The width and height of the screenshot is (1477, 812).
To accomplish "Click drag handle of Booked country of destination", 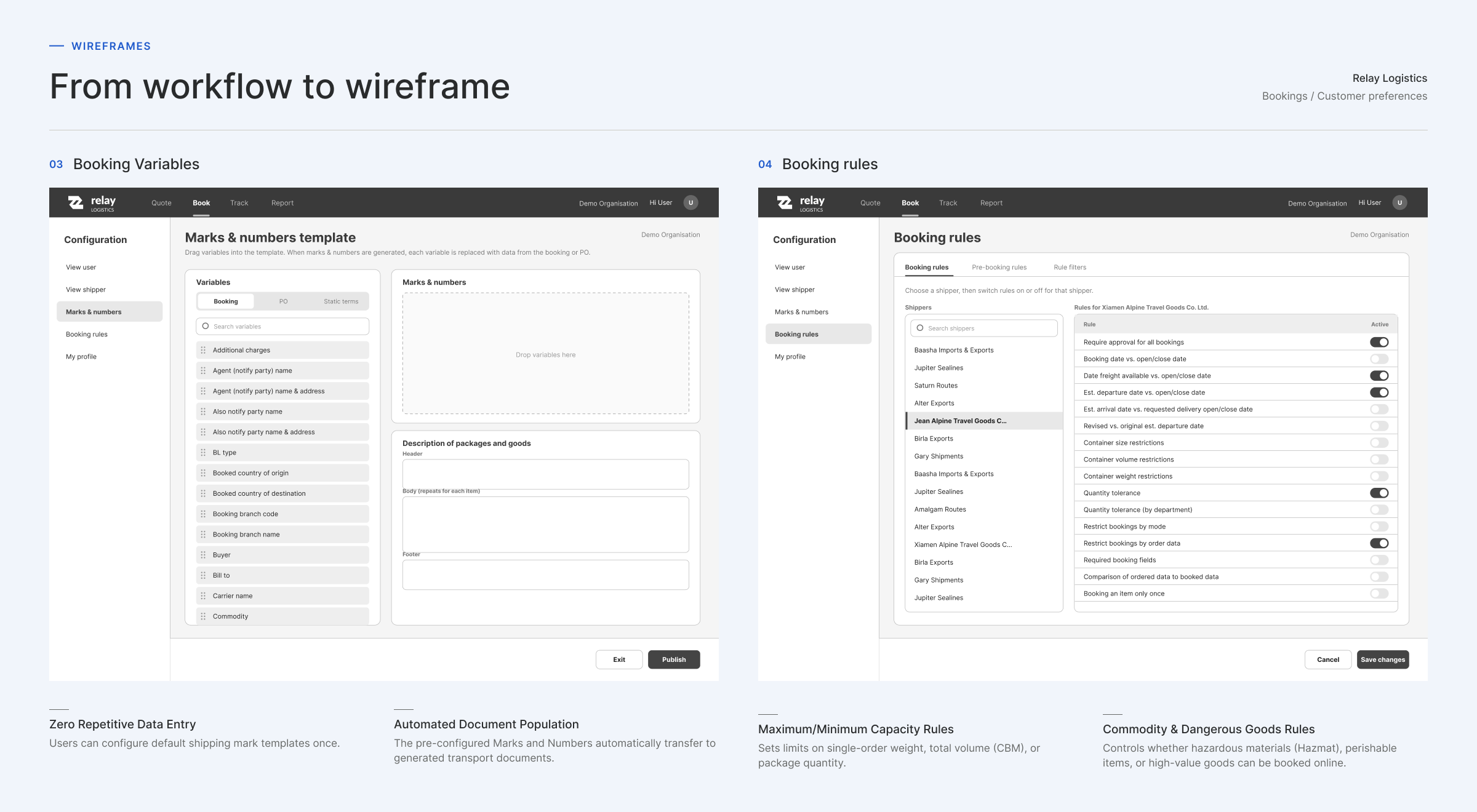I will pyautogui.click(x=203, y=493).
